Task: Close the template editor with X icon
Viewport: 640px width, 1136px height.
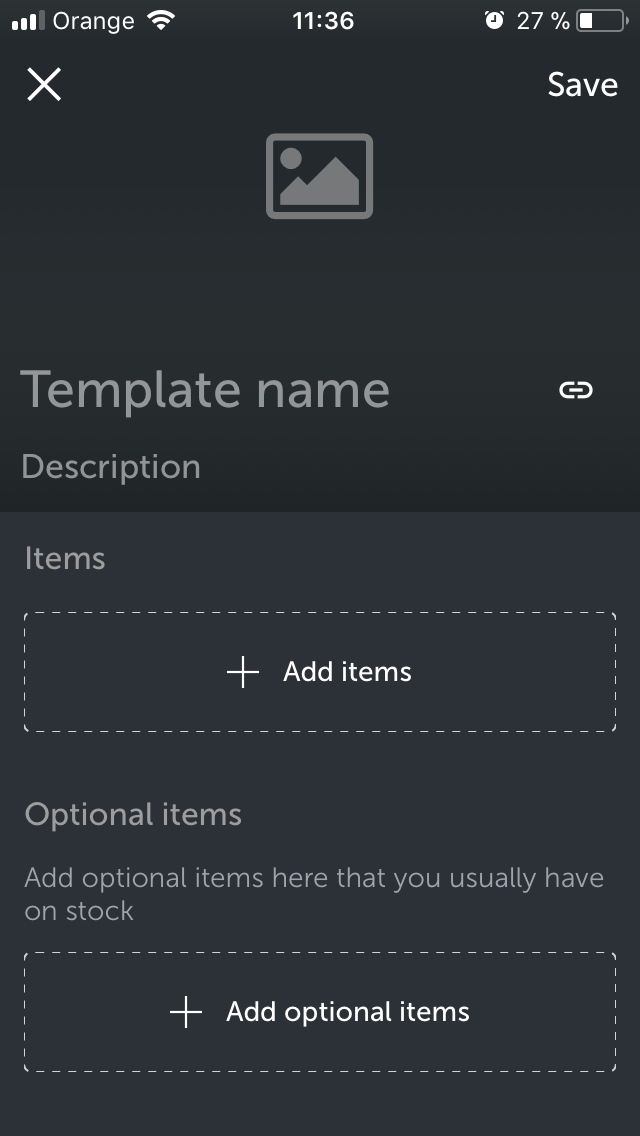Action: coord(44,84)
